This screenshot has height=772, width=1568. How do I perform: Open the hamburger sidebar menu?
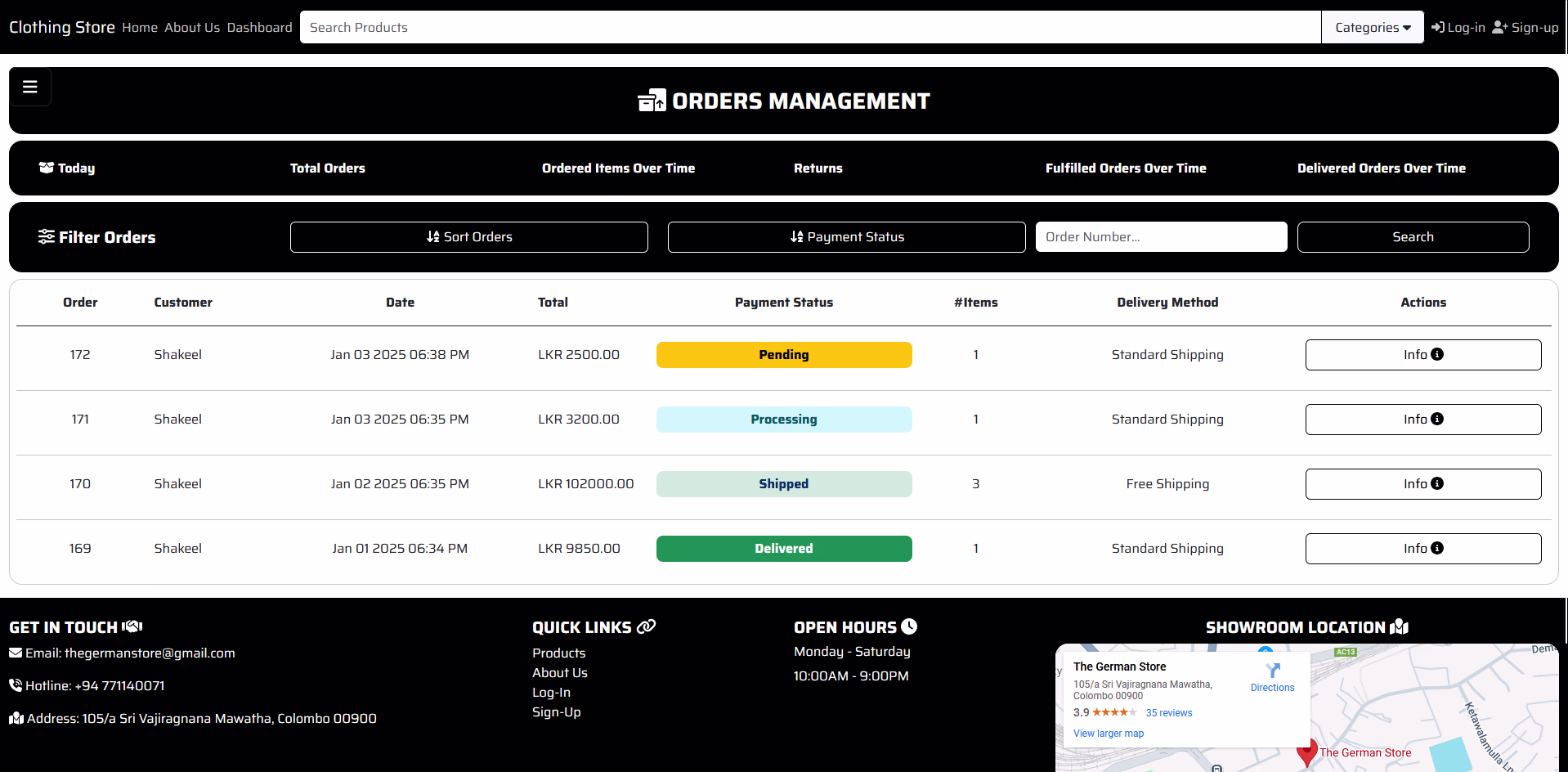30,87
